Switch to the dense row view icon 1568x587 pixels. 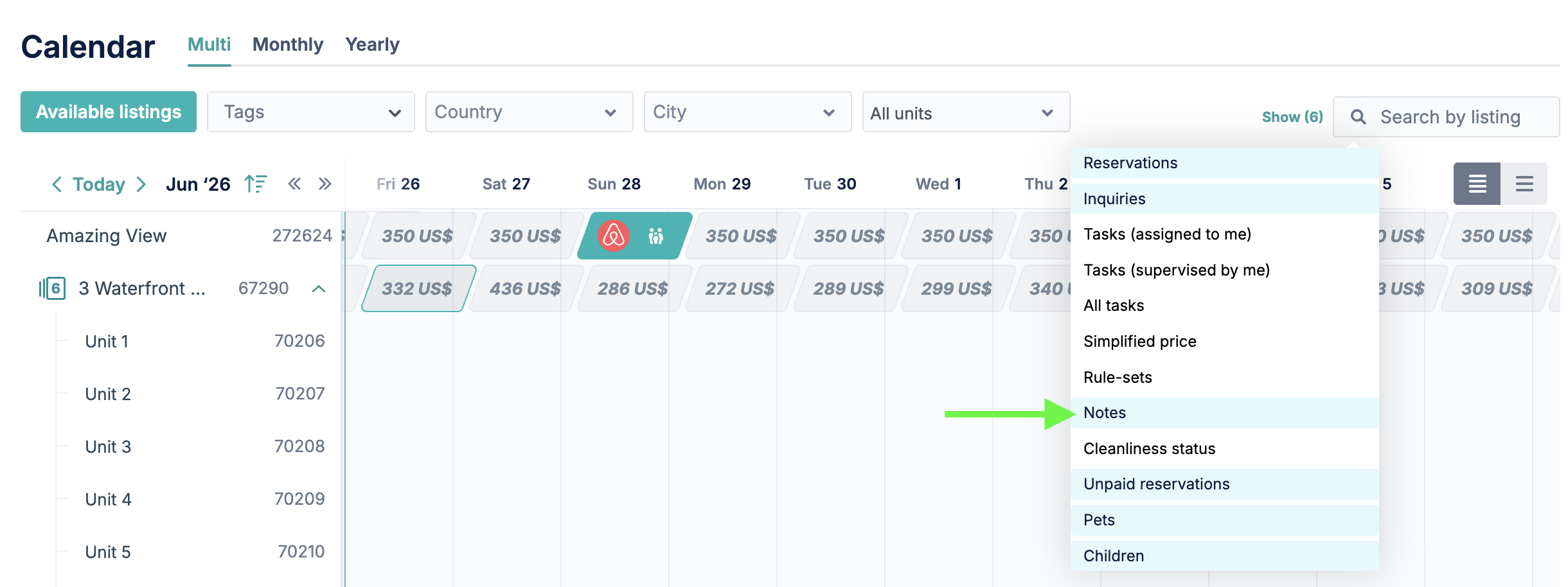[x=1477, y=184]
